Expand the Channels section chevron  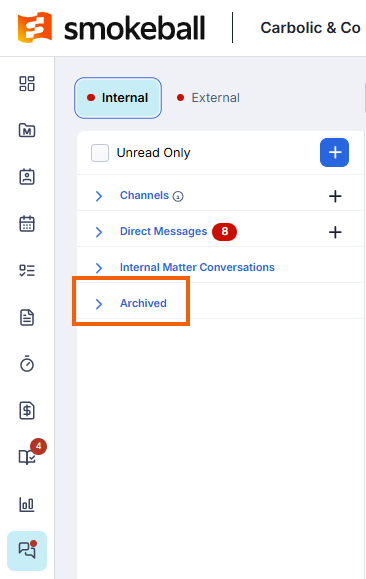[99, 196]
